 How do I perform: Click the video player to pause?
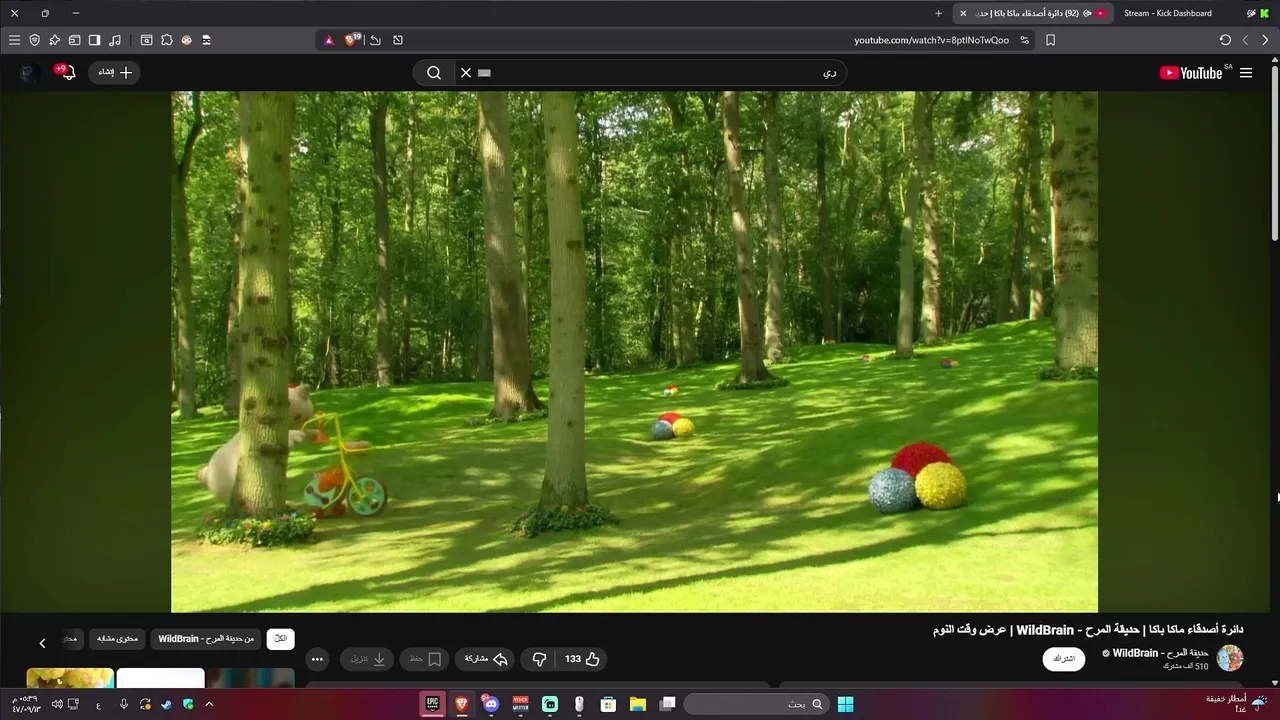pos(634,352)
